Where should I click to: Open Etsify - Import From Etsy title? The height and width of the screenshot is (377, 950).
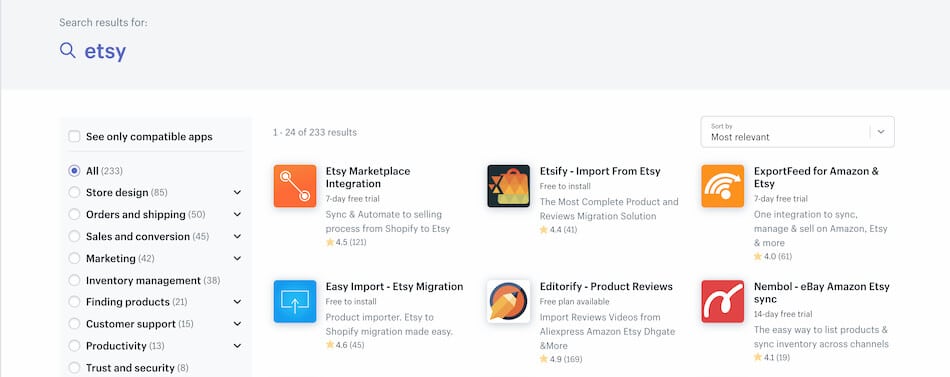pos(600,171)
